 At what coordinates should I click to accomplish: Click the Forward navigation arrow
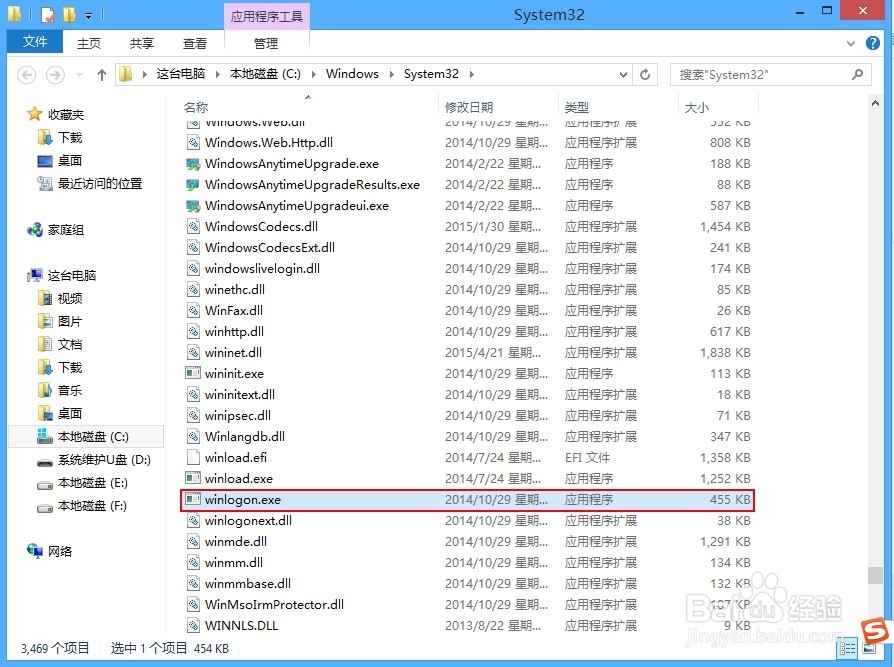pyautogui.click(x=55, y=75)
